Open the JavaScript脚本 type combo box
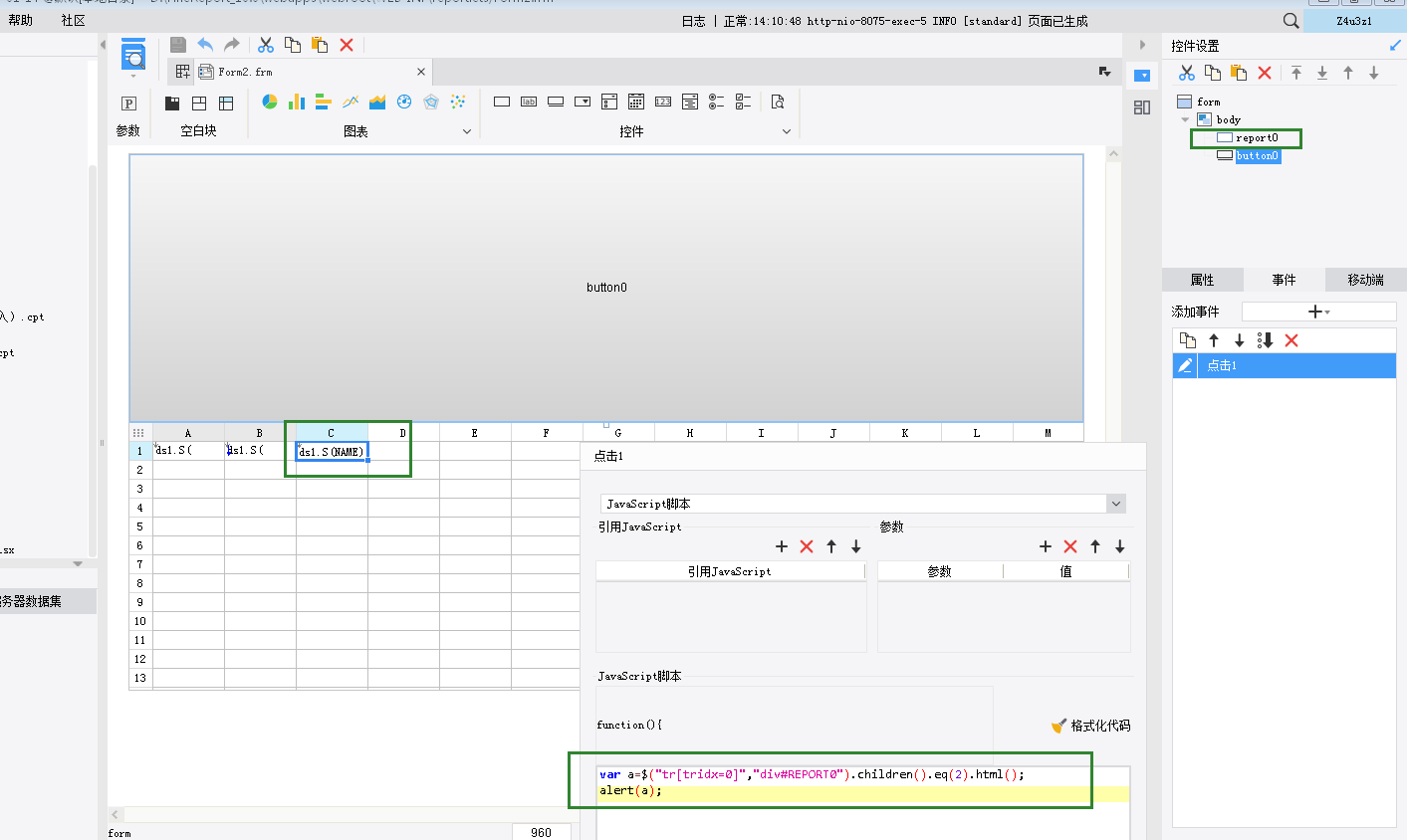Image resolution: width=1407 pixels, height=840 pixels. pos(862,504)
